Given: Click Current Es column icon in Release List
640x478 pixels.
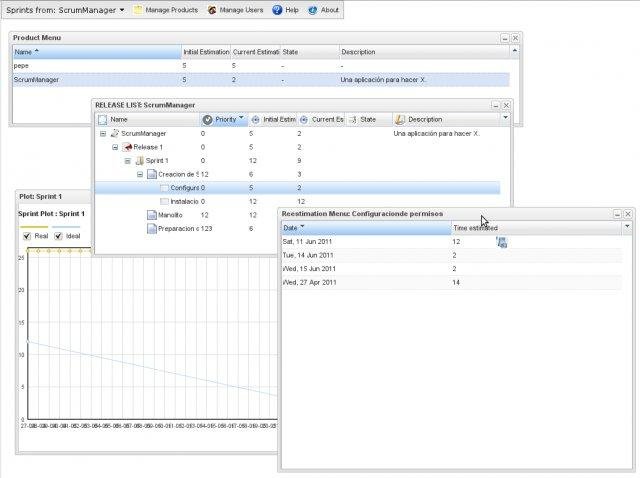Looking at the screenshot, I should click(x=304, y=120).
